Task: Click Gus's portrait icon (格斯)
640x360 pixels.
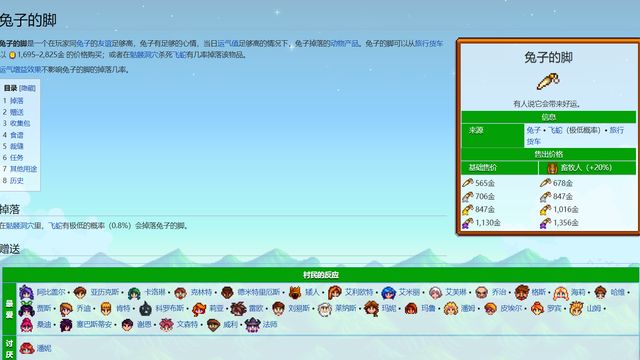Action: click(521, 292)
